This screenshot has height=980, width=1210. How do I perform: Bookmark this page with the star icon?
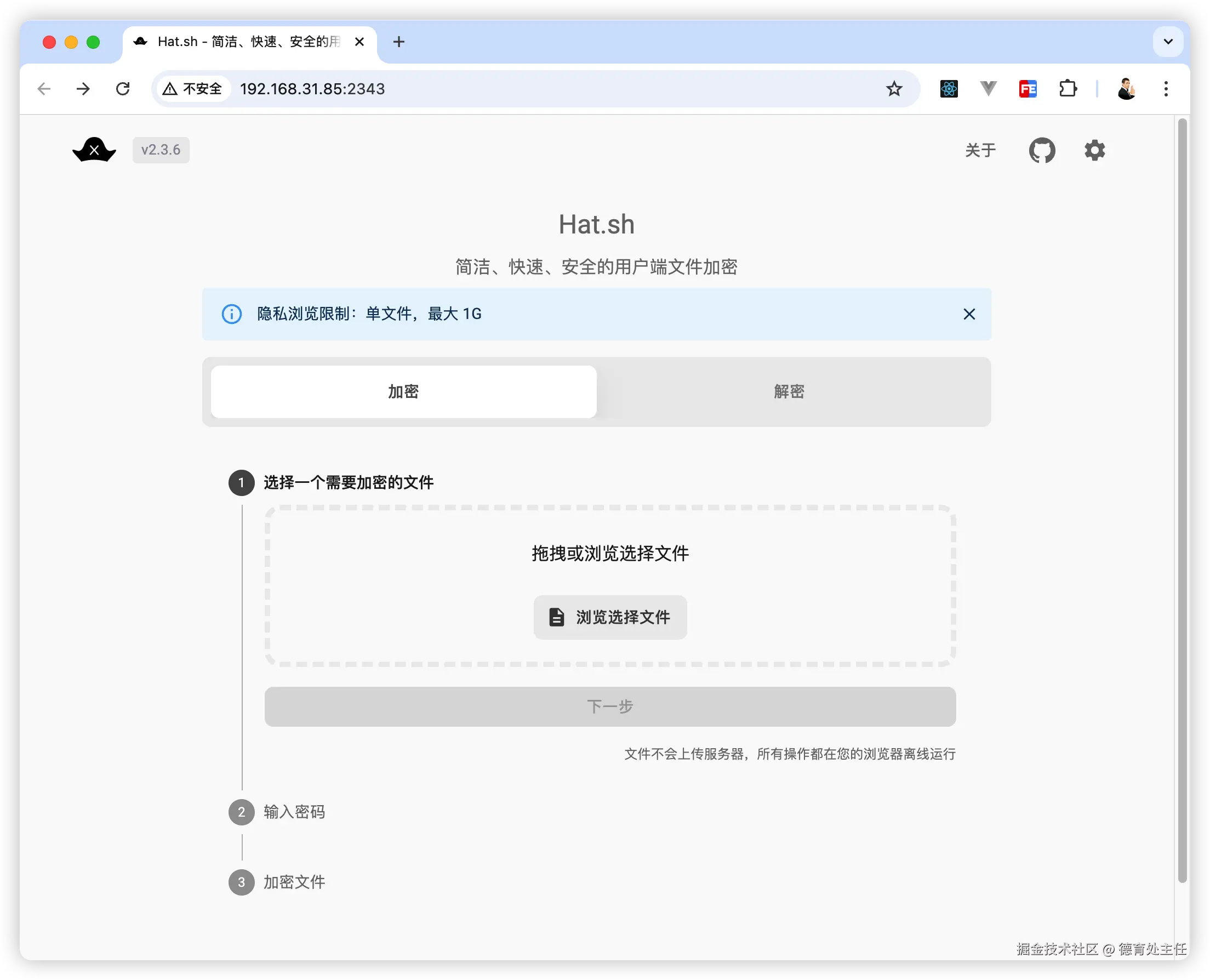point(894,89)
